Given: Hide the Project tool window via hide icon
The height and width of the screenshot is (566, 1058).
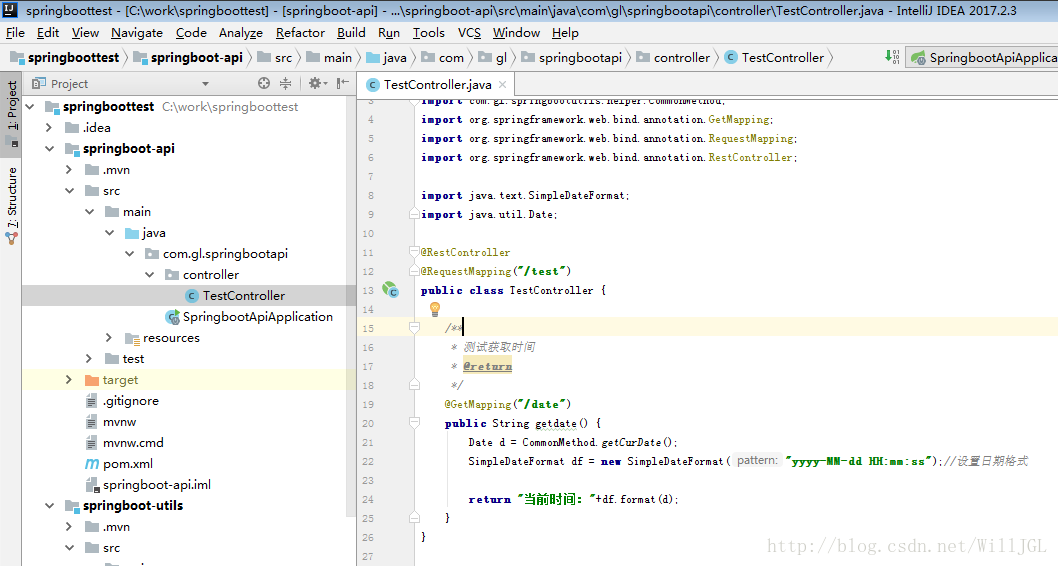Looking at the screenshot, I should pyautogui.click(x=343, y=84).
